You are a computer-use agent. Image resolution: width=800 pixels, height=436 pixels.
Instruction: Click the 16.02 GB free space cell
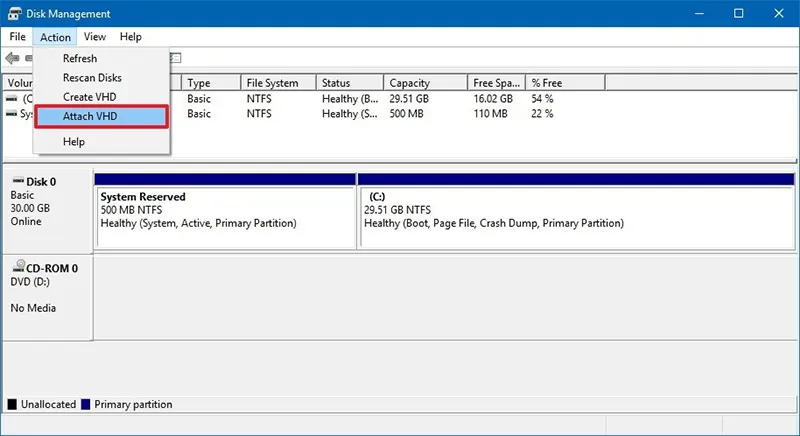(493, 98)
